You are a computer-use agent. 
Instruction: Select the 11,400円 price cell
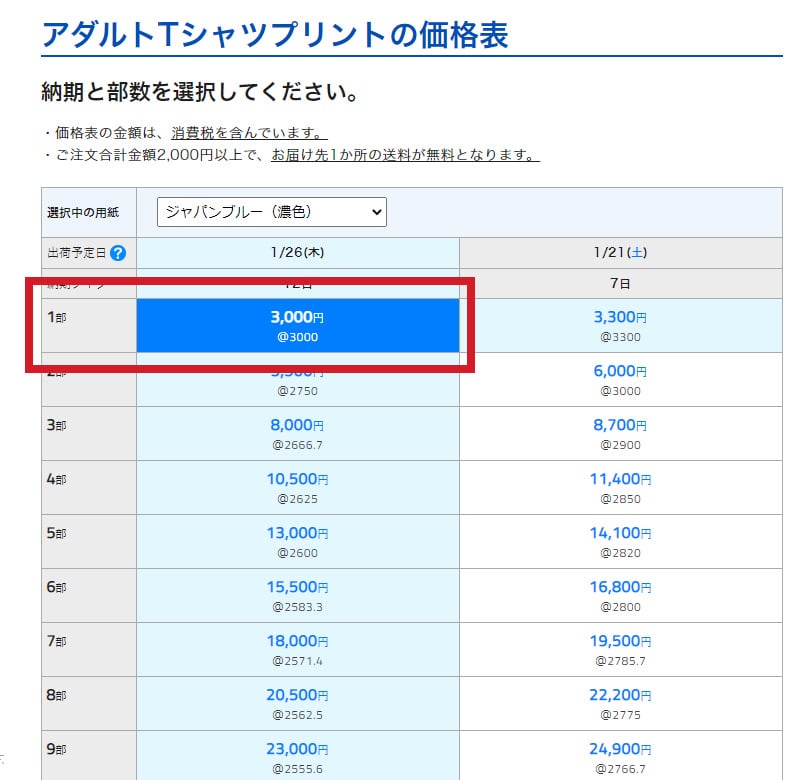coord(620,487)
